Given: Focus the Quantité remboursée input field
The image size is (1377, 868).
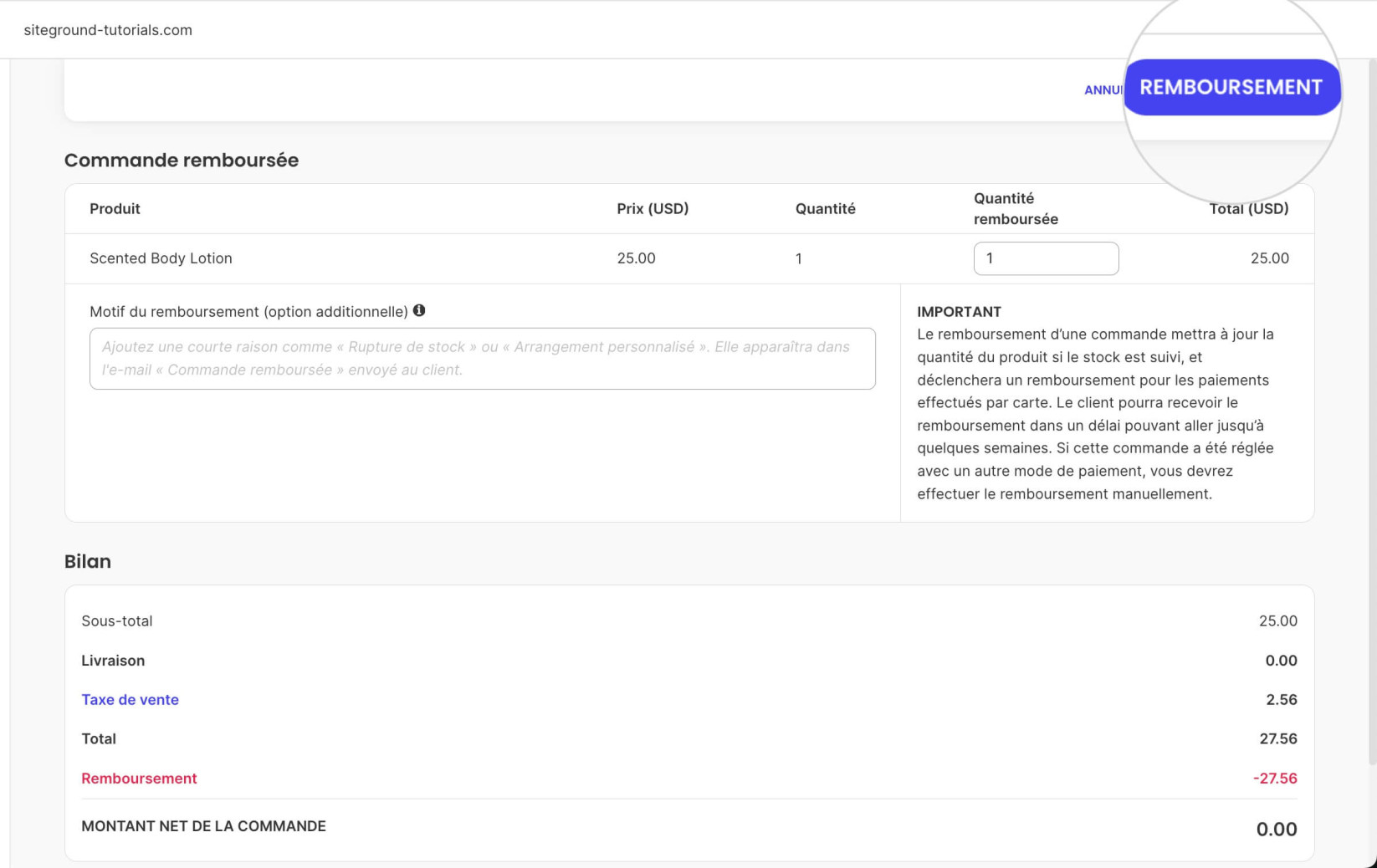Looking at the screenshot, I should 1046,258.
